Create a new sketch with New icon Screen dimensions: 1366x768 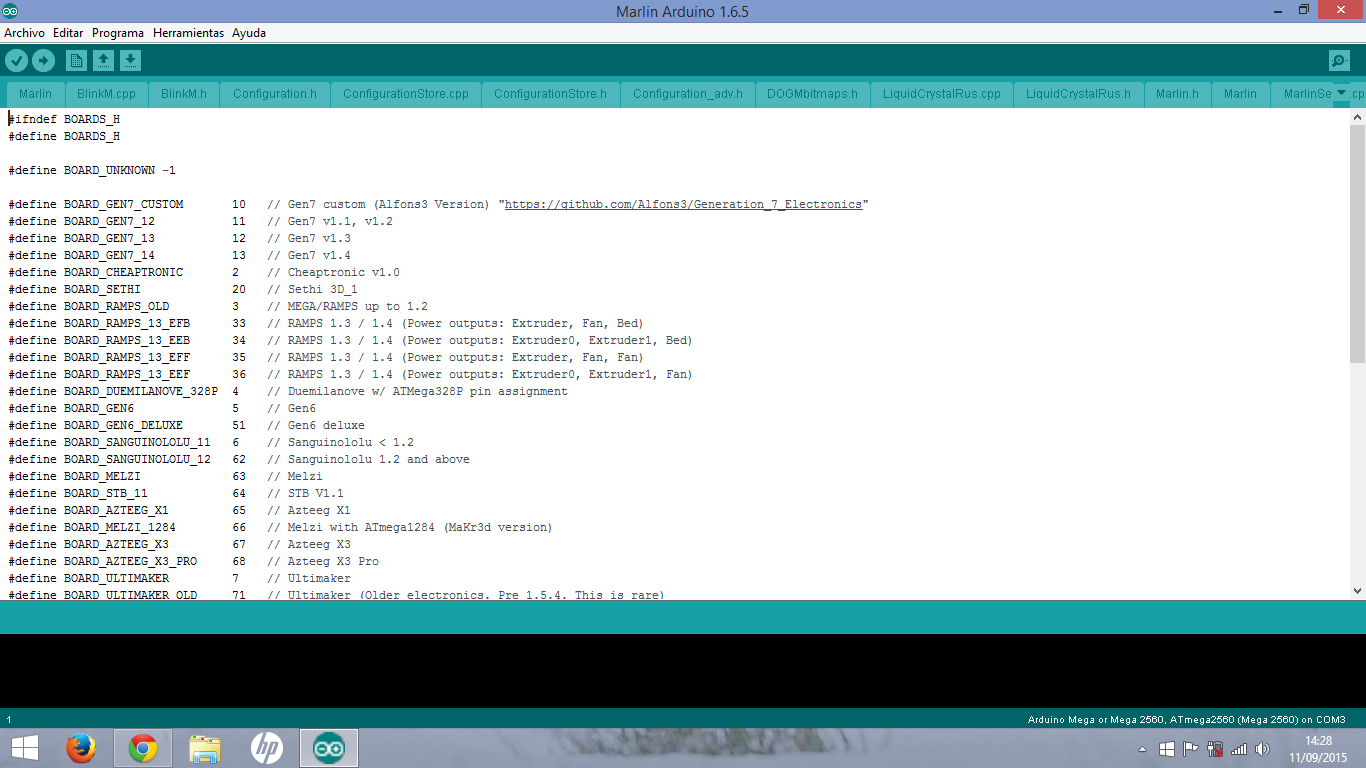pyautogui.click(x=76, y=61)
